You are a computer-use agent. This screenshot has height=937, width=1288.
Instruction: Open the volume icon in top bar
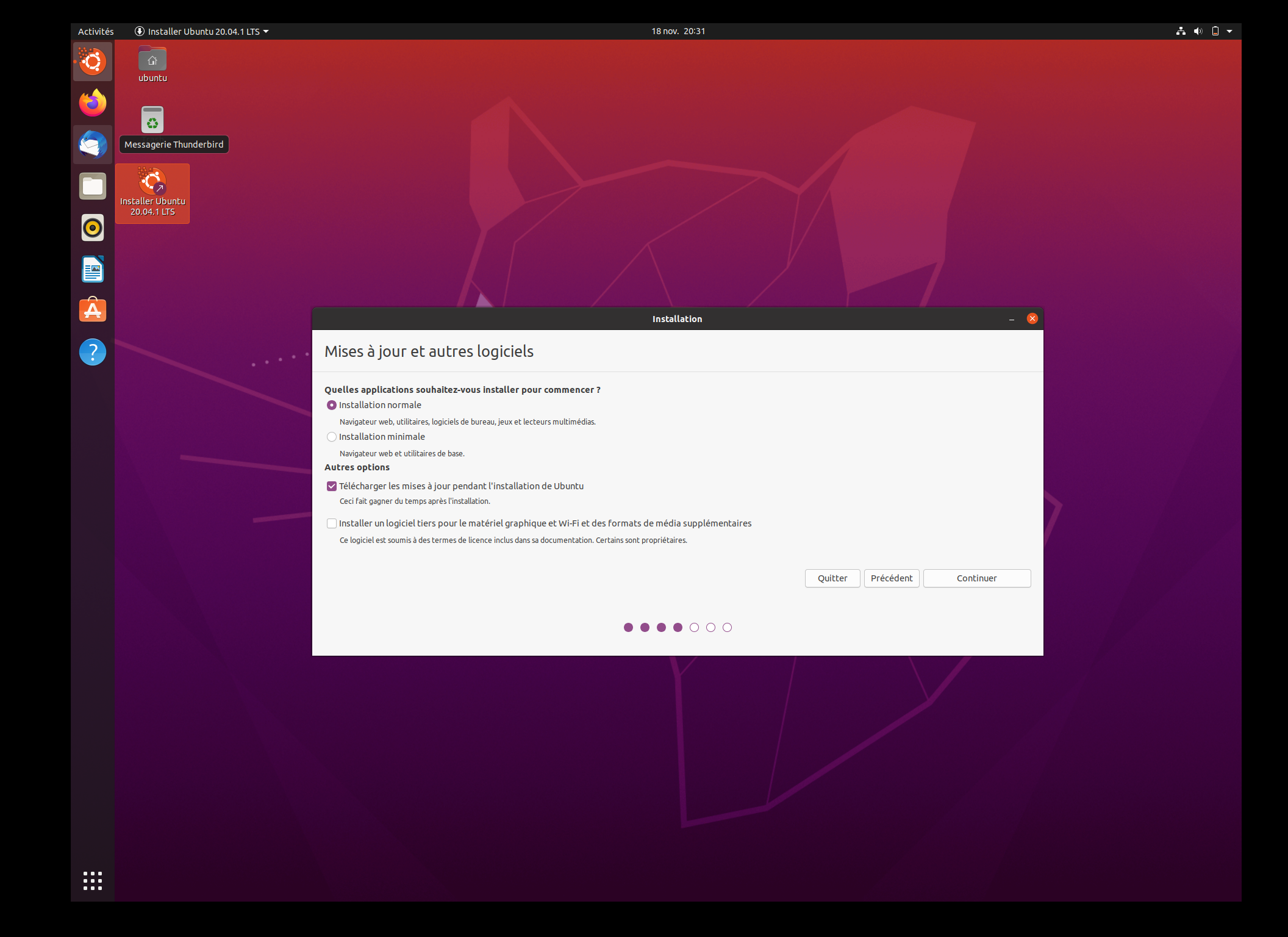(x=1198, y=31)
